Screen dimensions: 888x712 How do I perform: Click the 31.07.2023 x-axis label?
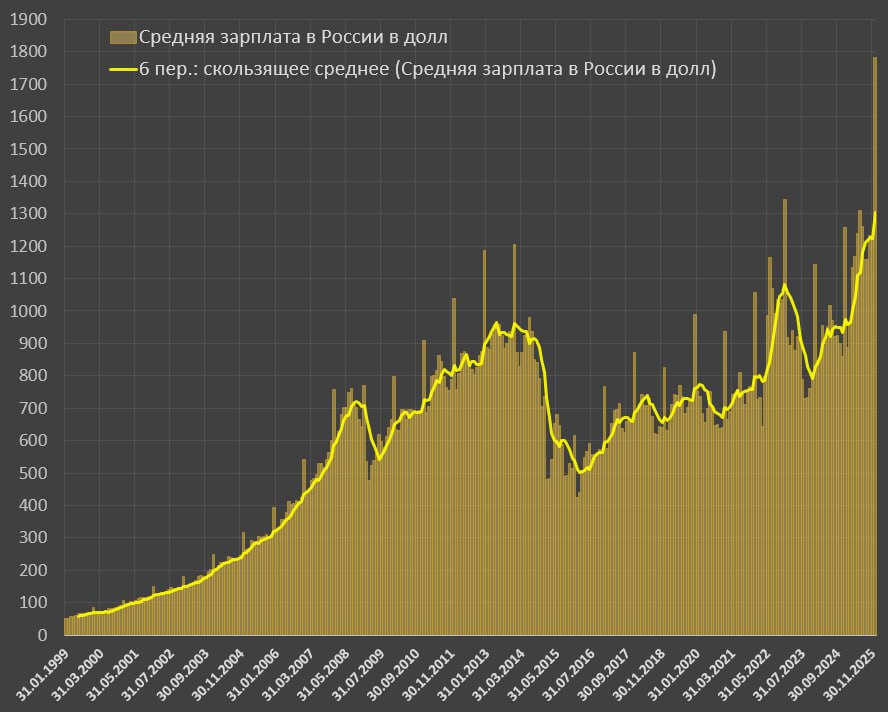tap(785, 674)
